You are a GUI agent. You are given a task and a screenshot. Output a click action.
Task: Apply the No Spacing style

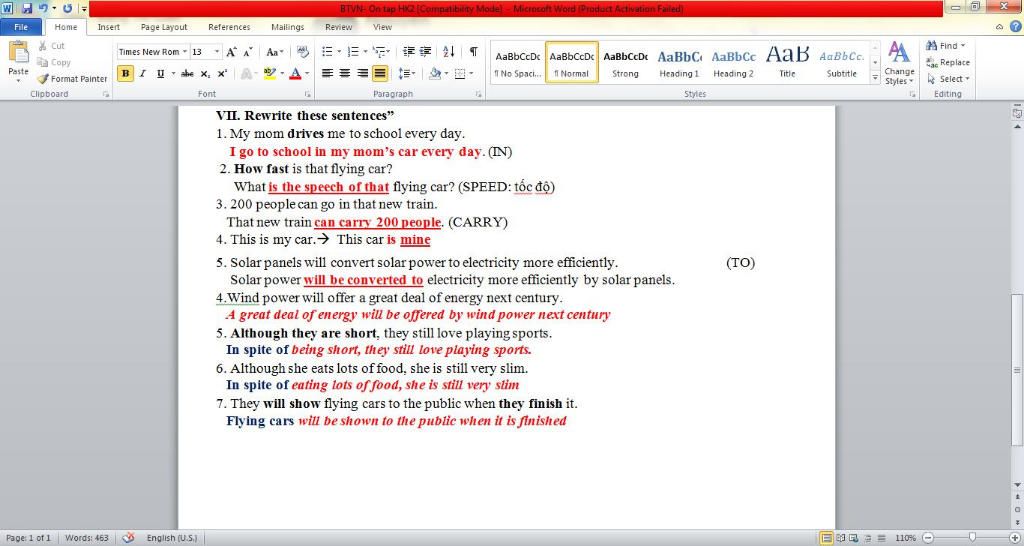pyautogui.click(x=517, y=63)
